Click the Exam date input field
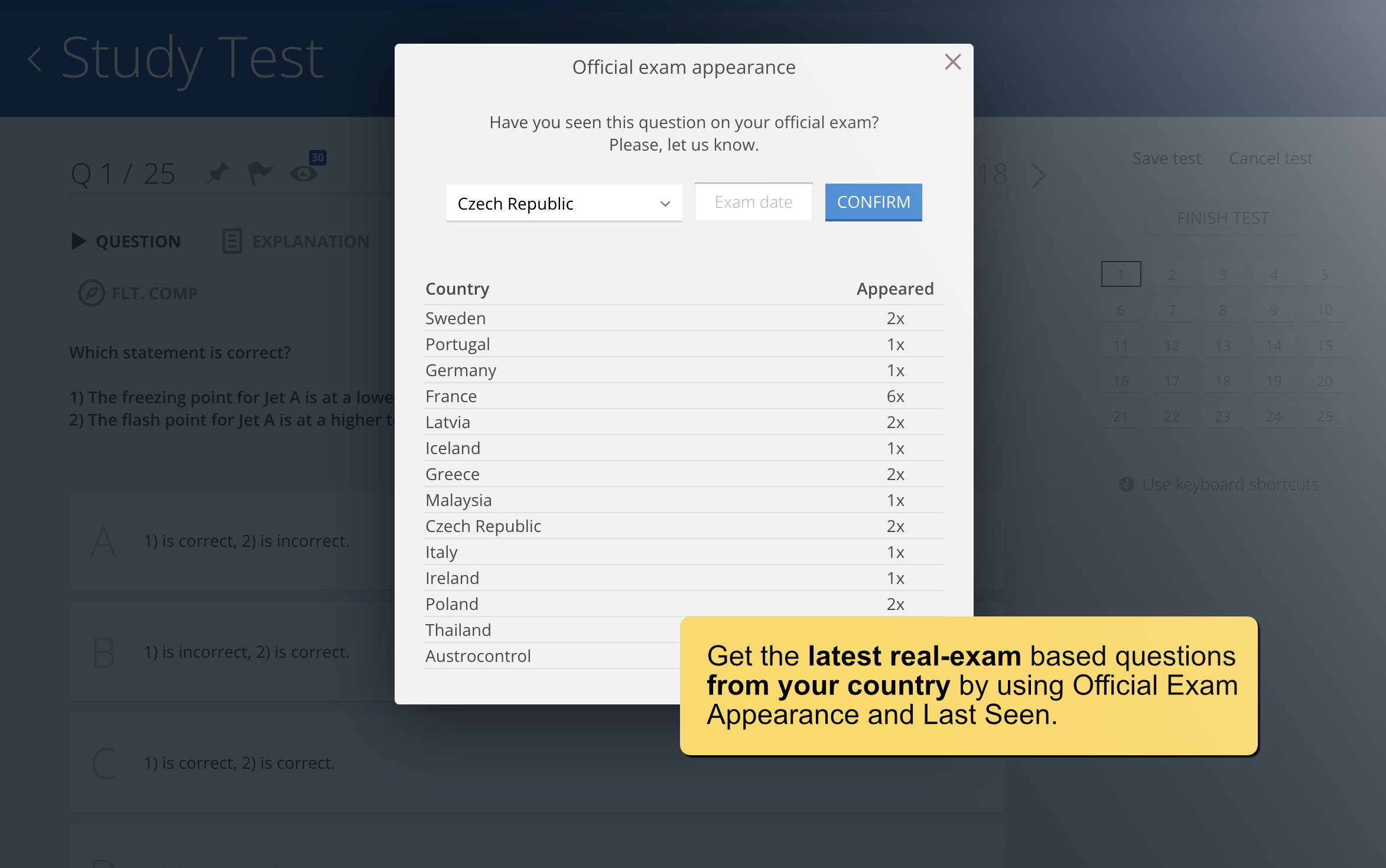The width and height of the screenshot is (1386, 868). click(x=753, y=202)
